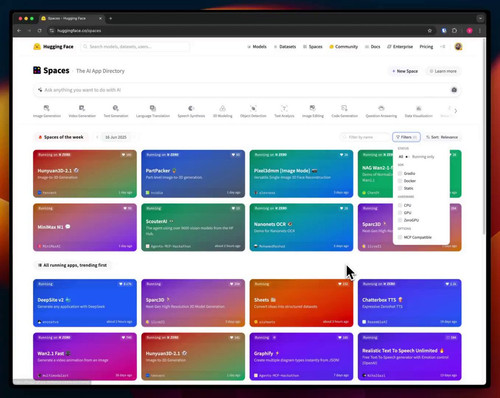Open the Docs nav item

[372, 47]
